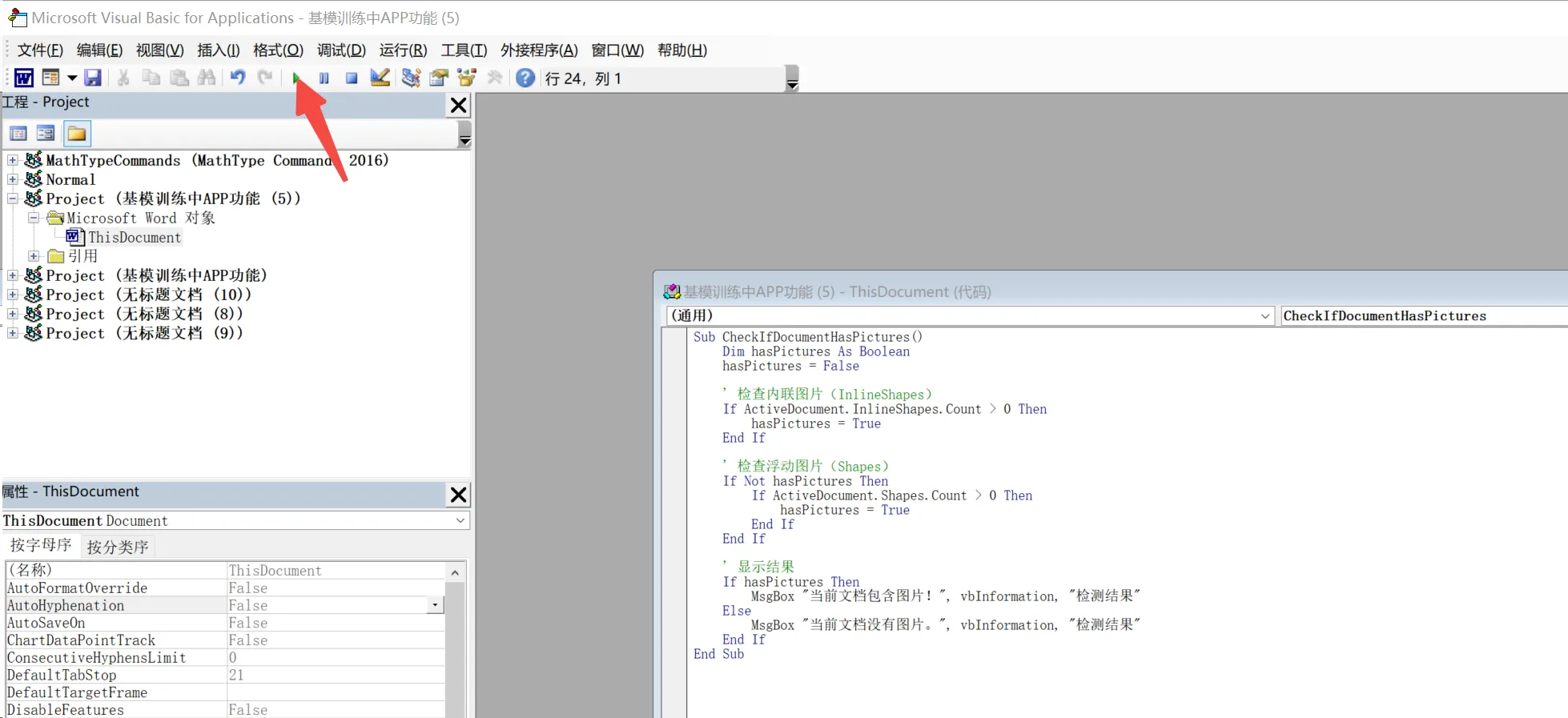Viewport: 1568px width, 718px height.
Task: Click the Toolbox icon
Action: click(495, 78)
